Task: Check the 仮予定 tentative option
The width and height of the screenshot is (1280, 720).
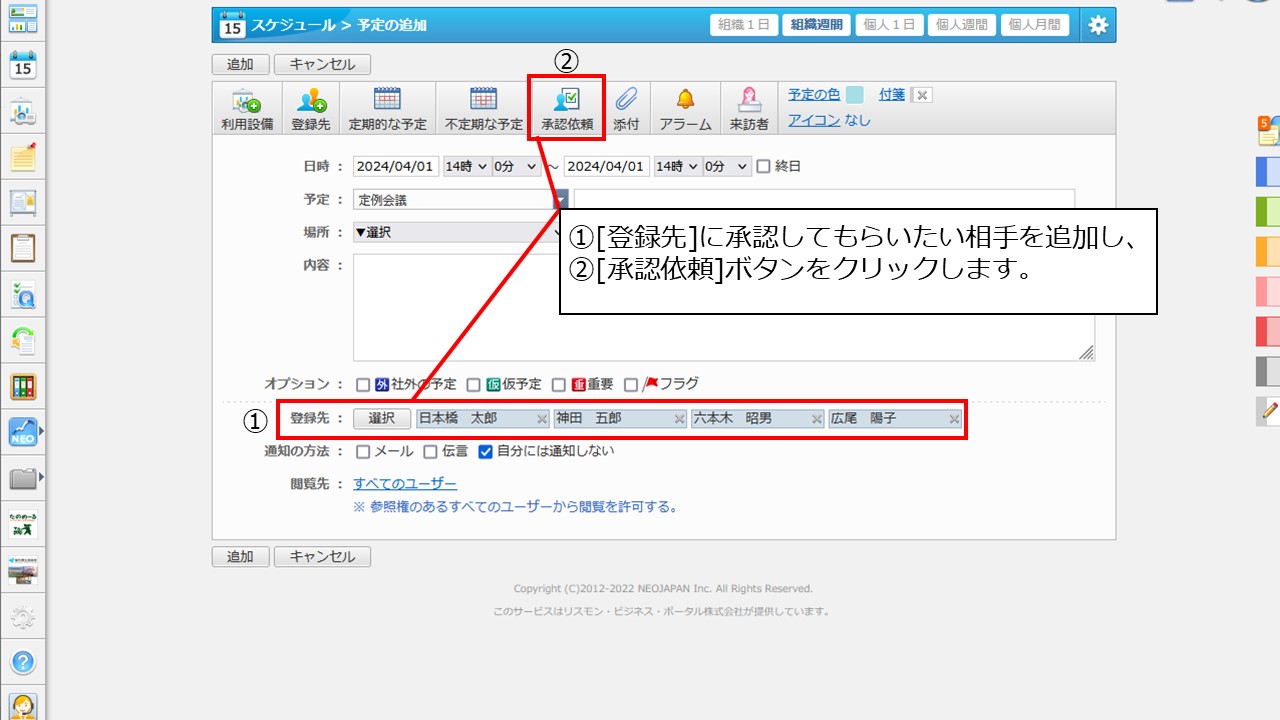Action: tap(474, 384)
